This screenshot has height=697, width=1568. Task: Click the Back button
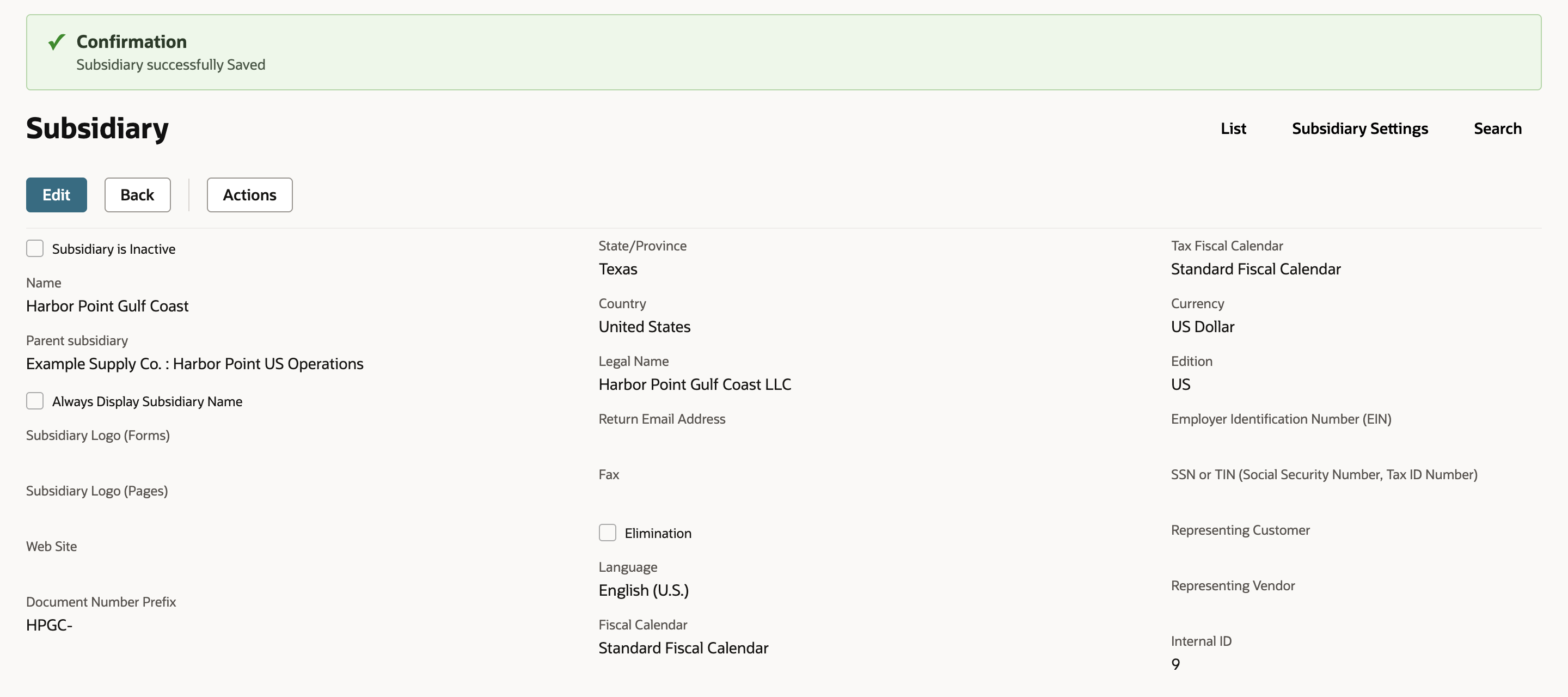(138, 195)
